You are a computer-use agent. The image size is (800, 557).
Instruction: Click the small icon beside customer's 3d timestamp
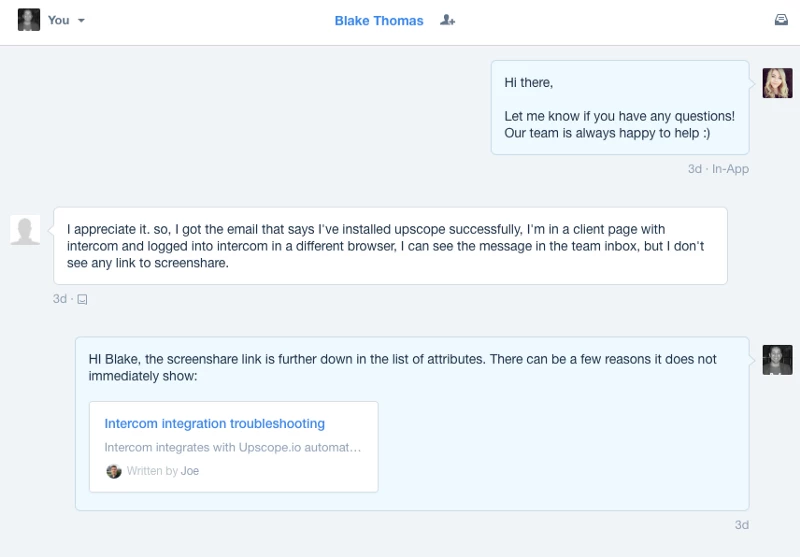pos(82,299)
